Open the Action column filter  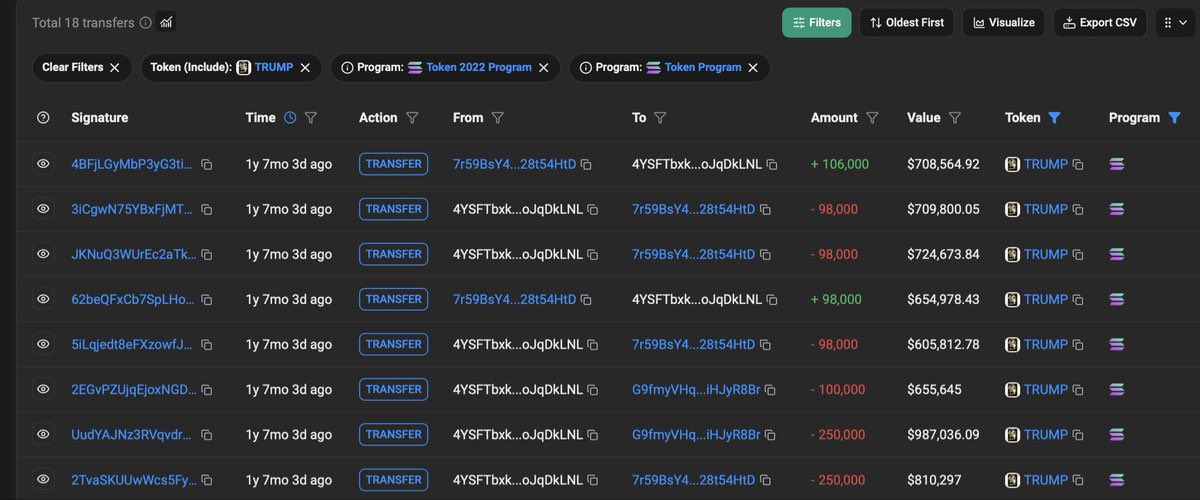pos(412,117)
